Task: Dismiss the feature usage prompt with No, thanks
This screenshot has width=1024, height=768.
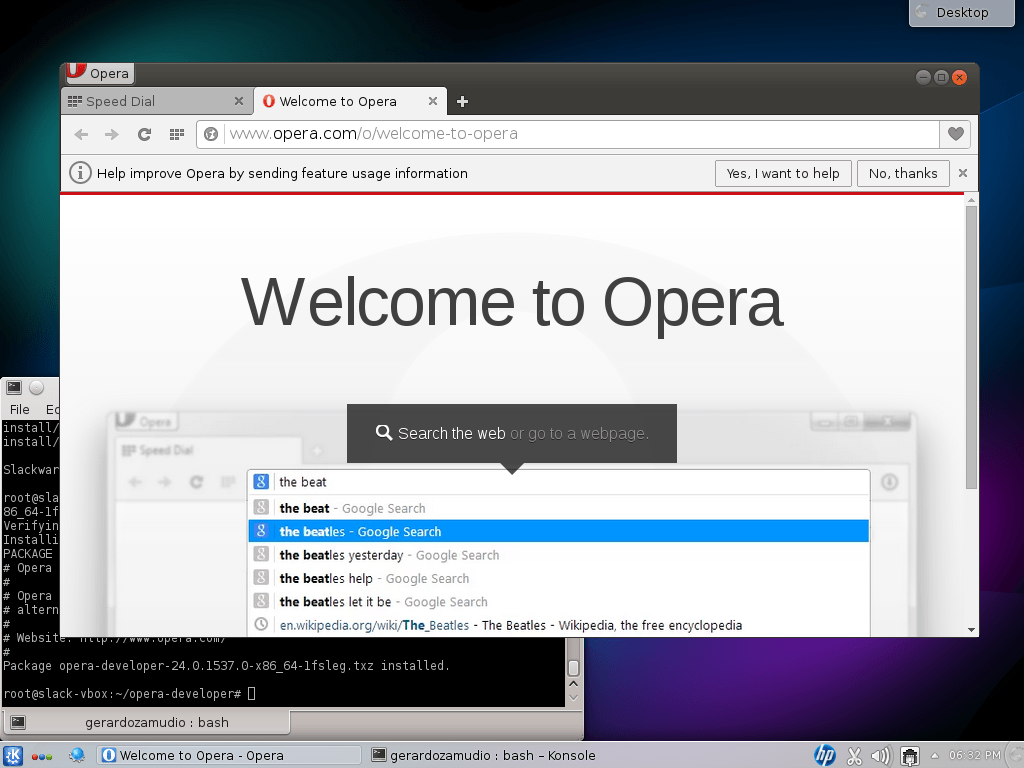Action: pos(902,173)
